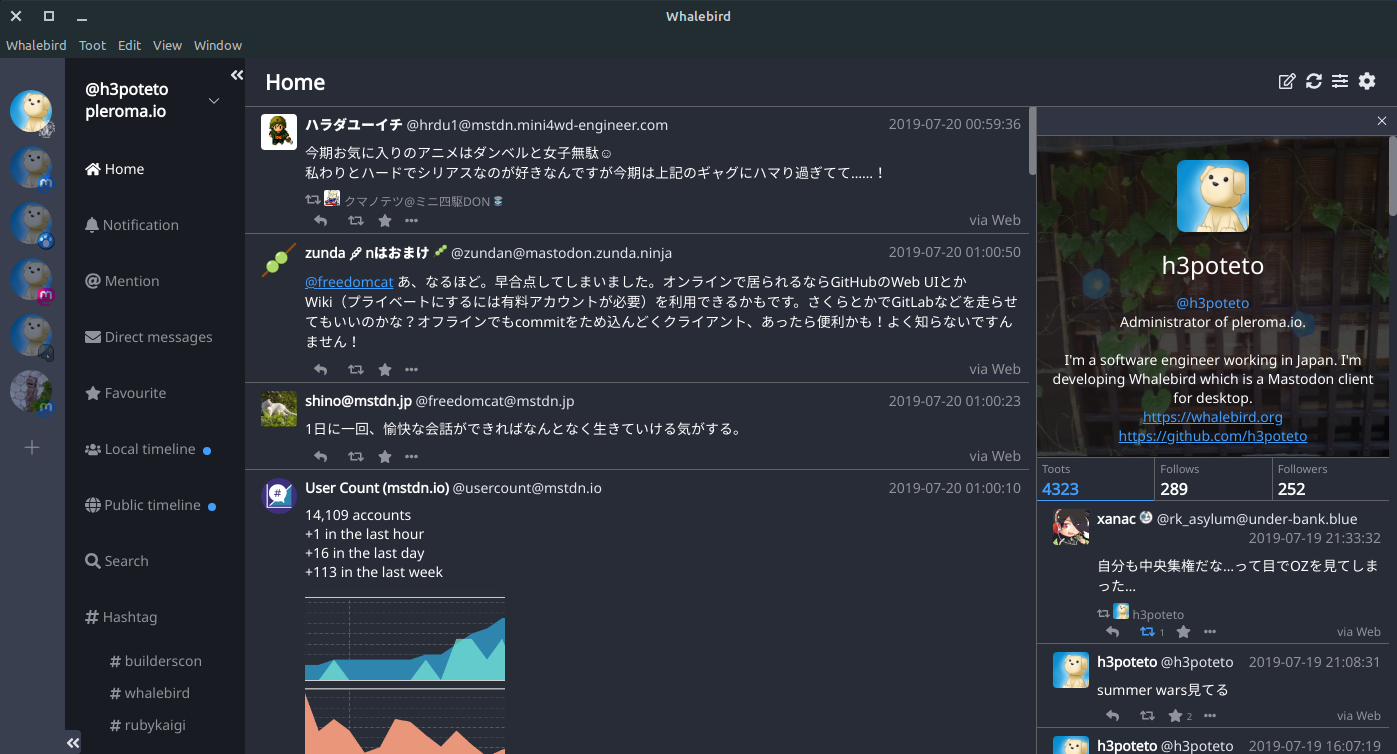
Task: Open more options on ハラダユーイチ's toot
Action: click(411, 221)
